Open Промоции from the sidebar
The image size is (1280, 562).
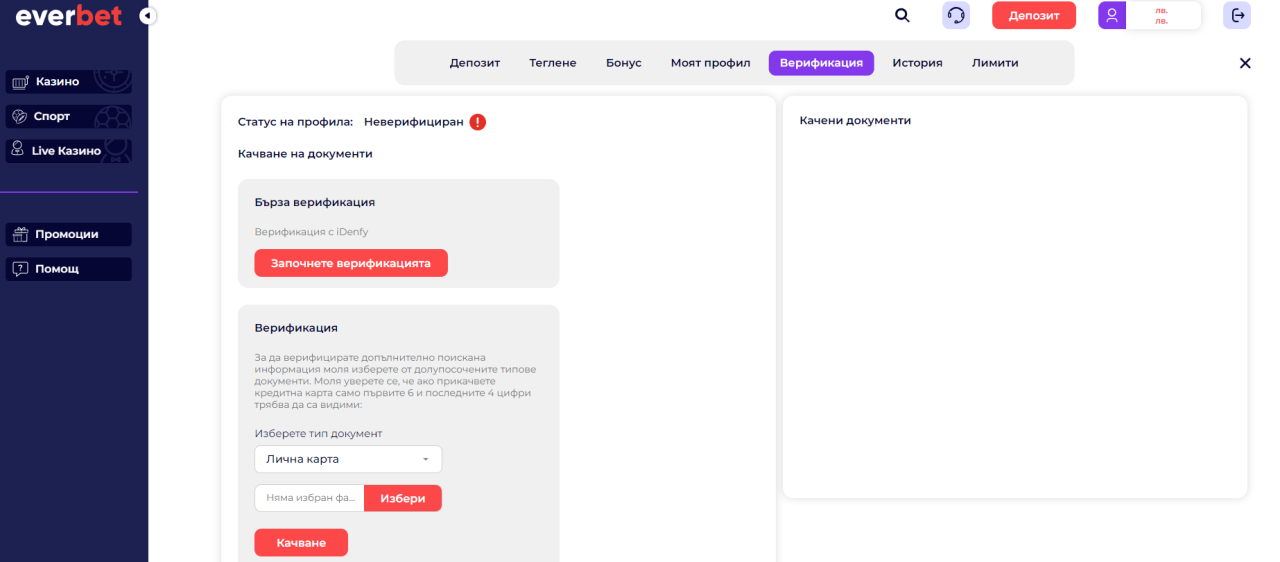(x=68, y=234)
